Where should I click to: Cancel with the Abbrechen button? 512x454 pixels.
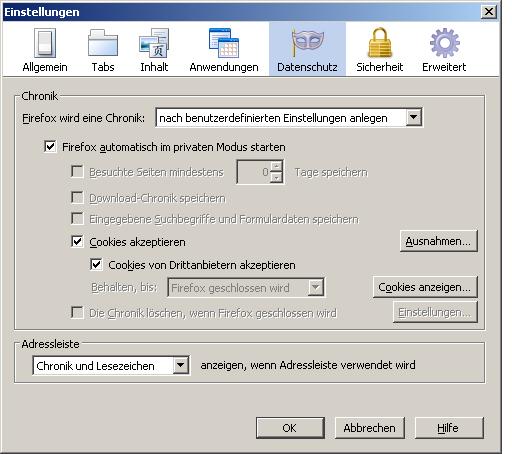369,428
